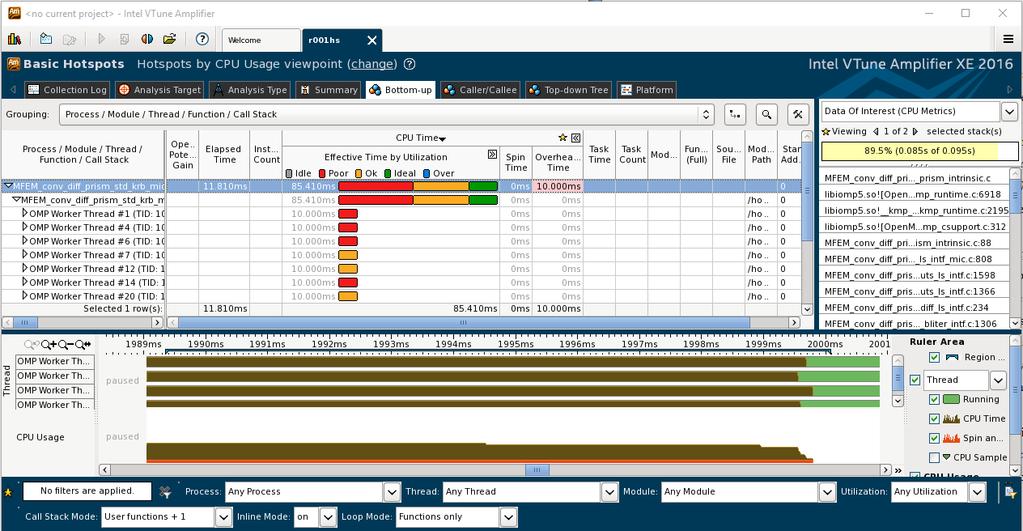
Task: Click the greyed Start analysis play icon
Action: [101, 39]
